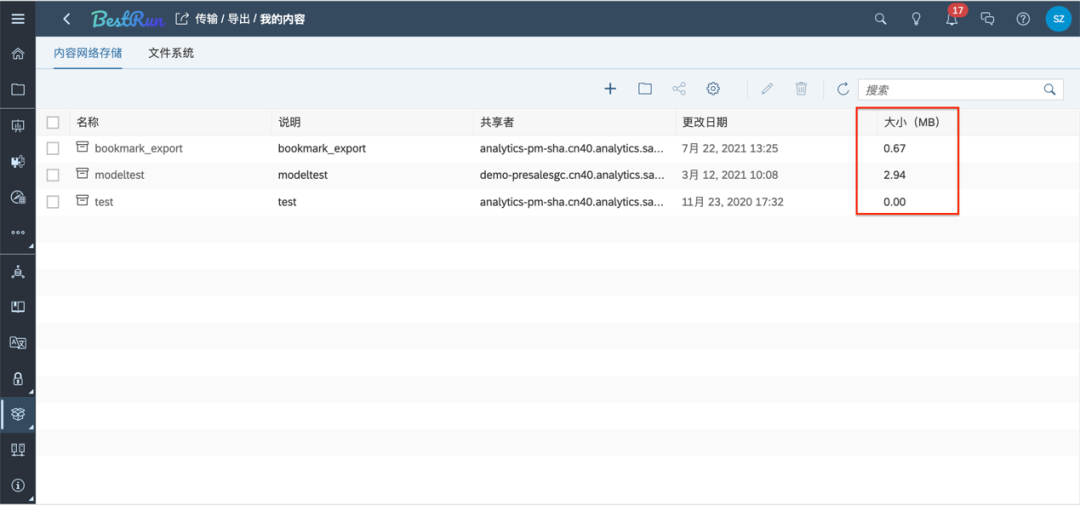Open the Translation icon in sidebar

click(x=18, y=342)
